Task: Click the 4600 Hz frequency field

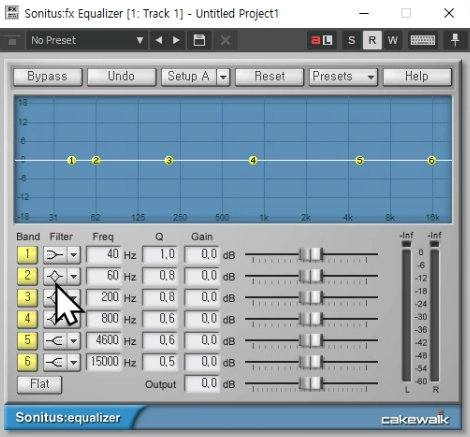Action: click(104, 341)
